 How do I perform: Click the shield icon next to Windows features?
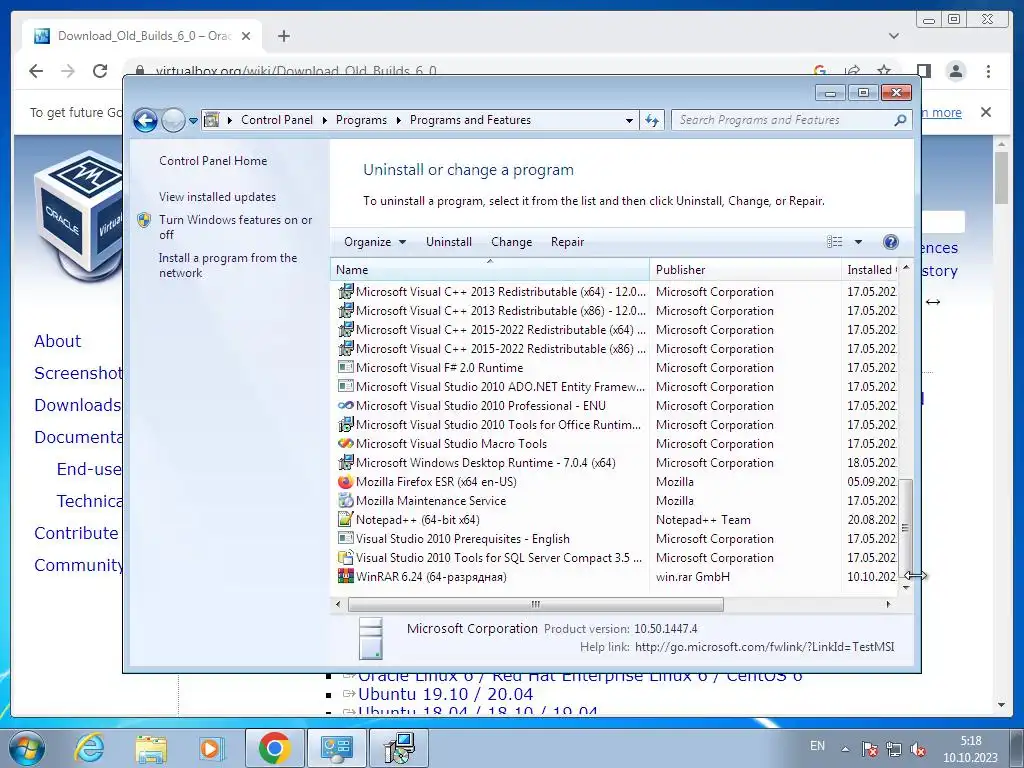pyautogui.click(x=144, y=220)
